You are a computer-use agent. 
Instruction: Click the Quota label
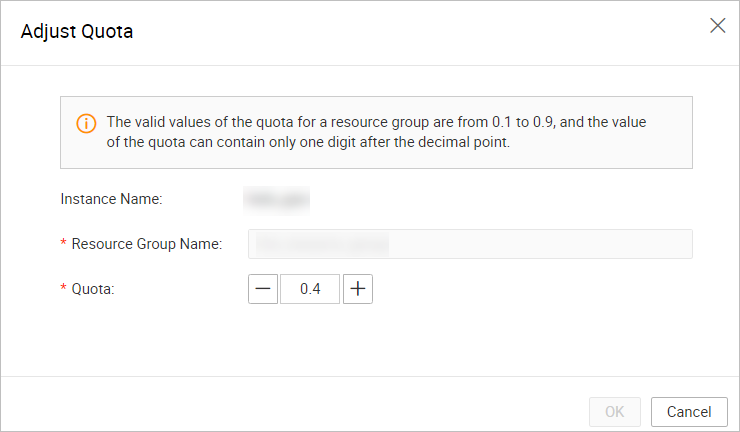coord(93,289)
